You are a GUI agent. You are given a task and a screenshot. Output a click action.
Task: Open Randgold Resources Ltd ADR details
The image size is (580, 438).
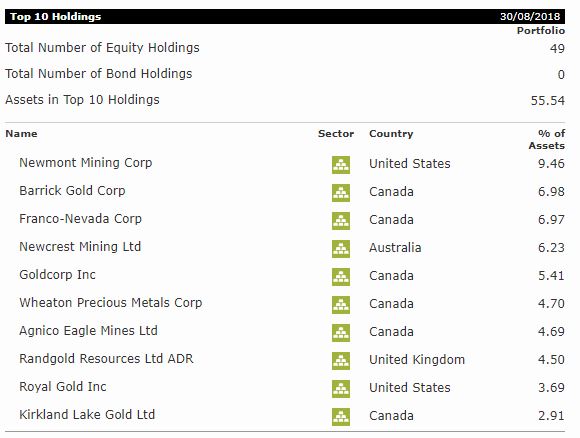[106, 359]
